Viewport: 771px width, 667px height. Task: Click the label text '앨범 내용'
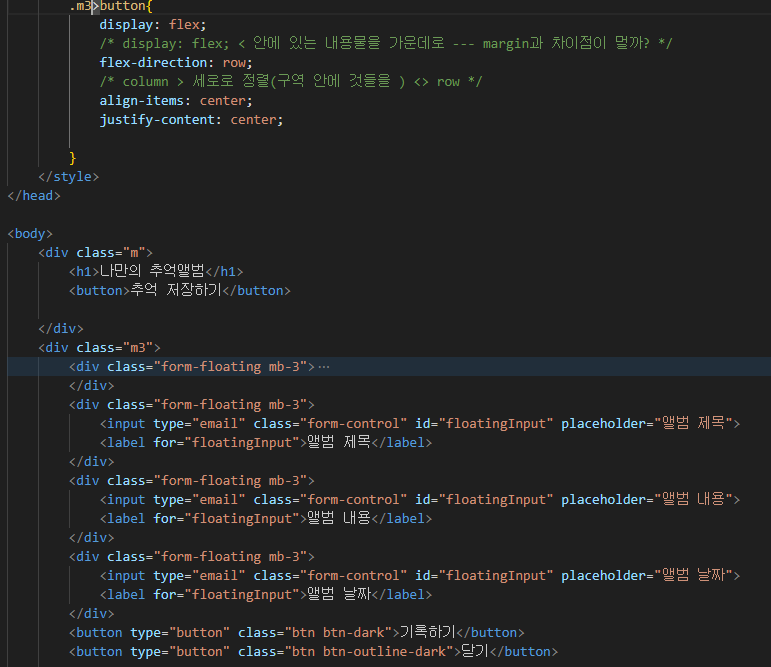pos(339,518)
